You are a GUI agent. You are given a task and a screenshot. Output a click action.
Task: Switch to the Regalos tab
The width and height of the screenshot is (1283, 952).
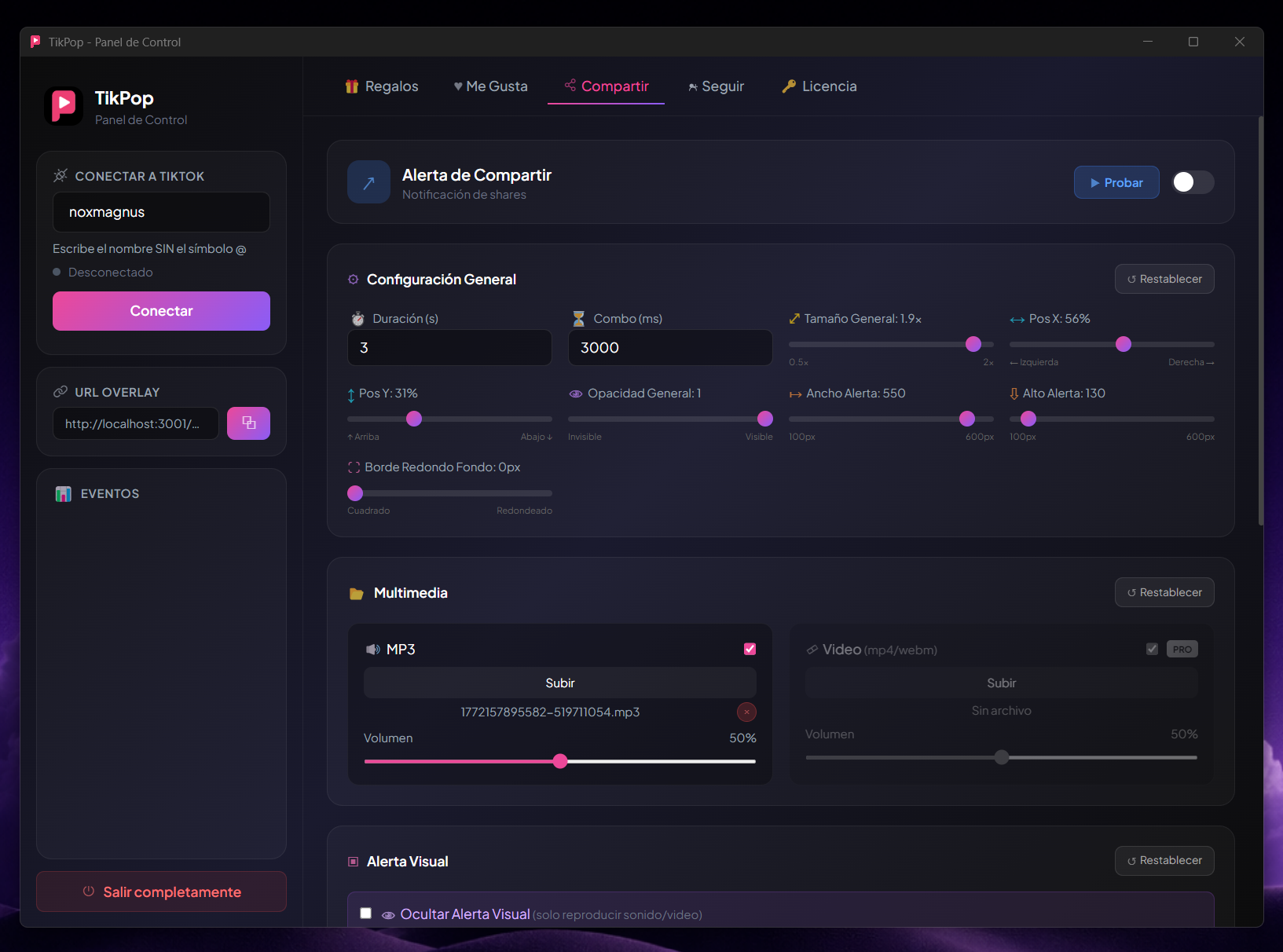(x=382, y=86)
